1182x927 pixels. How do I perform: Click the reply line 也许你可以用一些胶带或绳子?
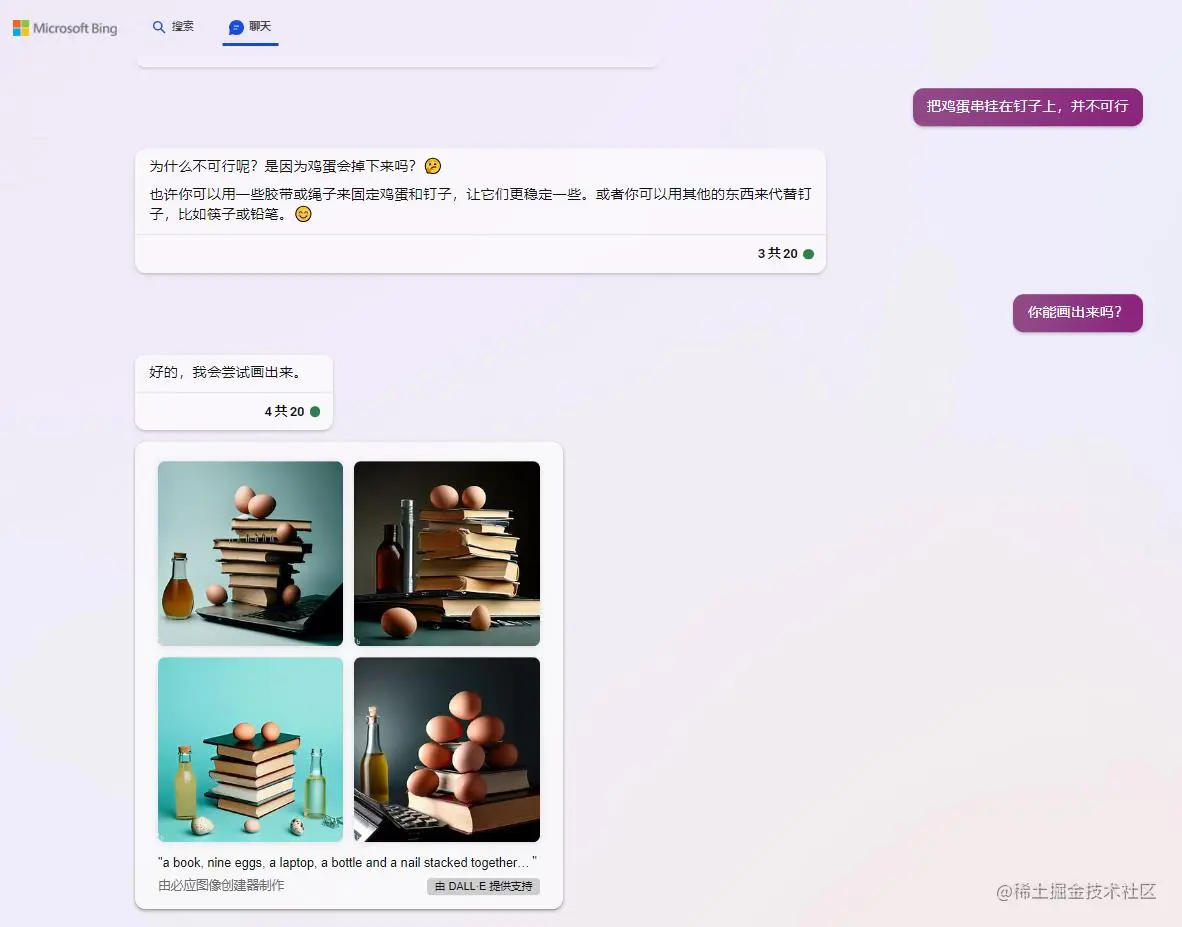(x=479, y=204)
